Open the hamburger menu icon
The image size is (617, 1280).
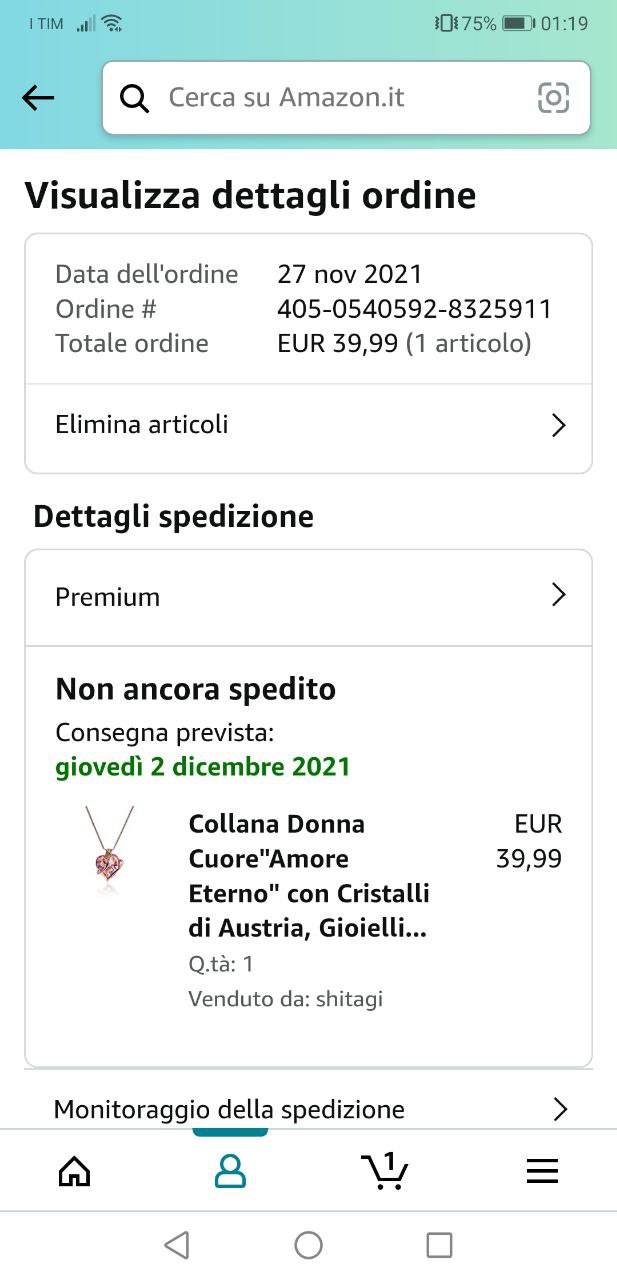(542, 1171)
